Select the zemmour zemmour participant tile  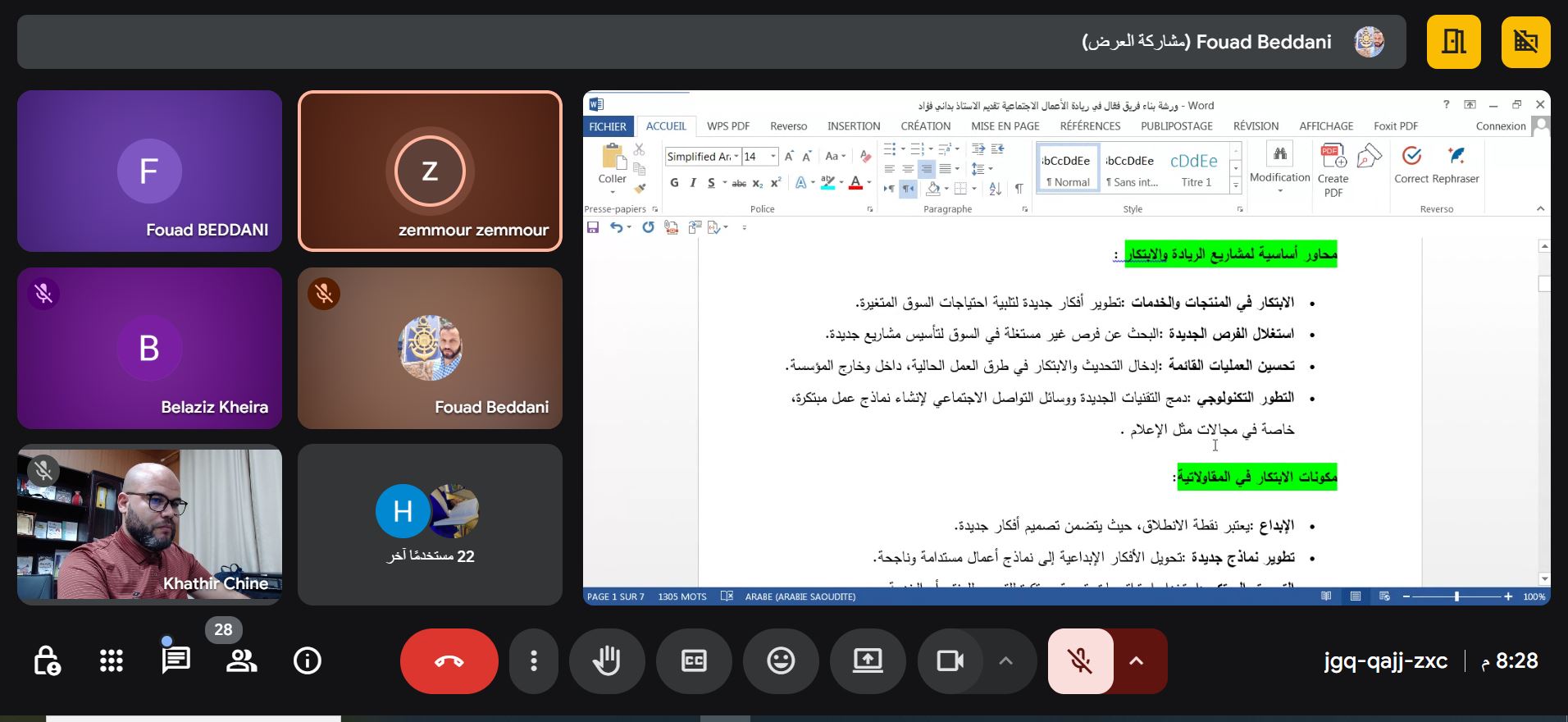[430, 171]
